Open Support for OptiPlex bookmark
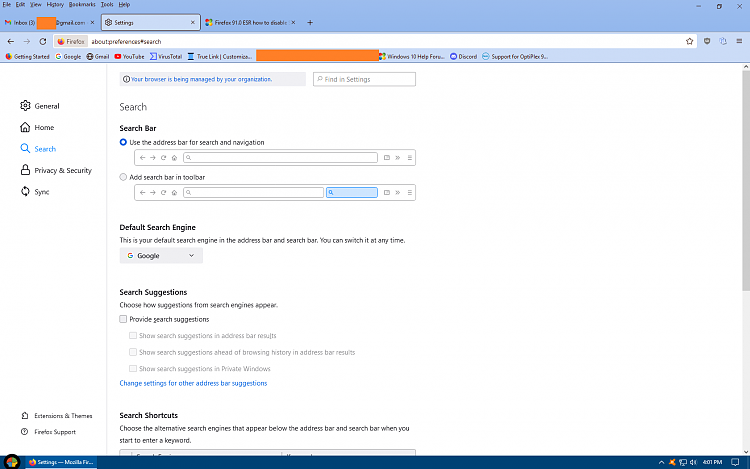 (x=515, y=56)
